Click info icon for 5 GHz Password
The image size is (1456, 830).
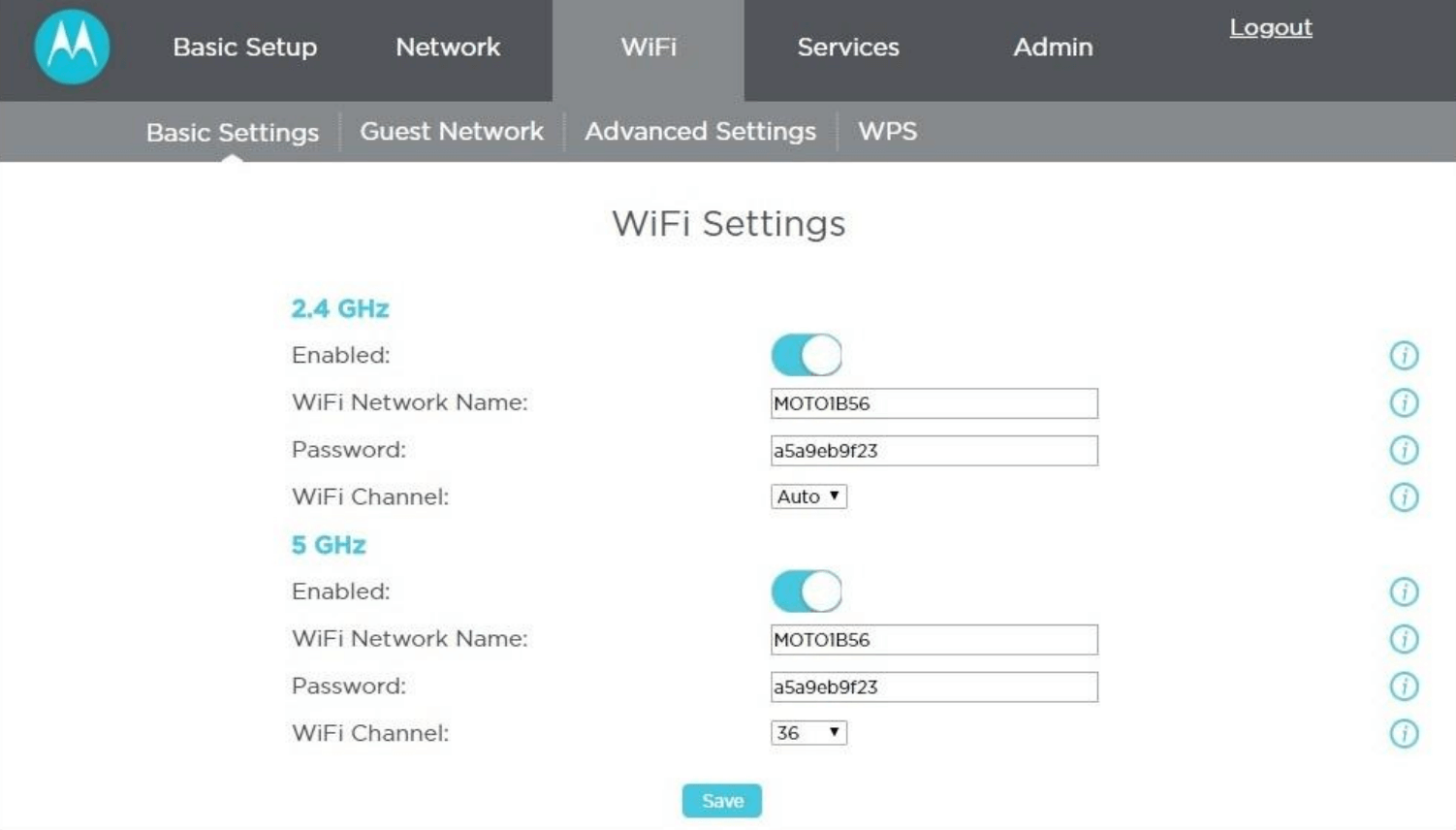1404,686
